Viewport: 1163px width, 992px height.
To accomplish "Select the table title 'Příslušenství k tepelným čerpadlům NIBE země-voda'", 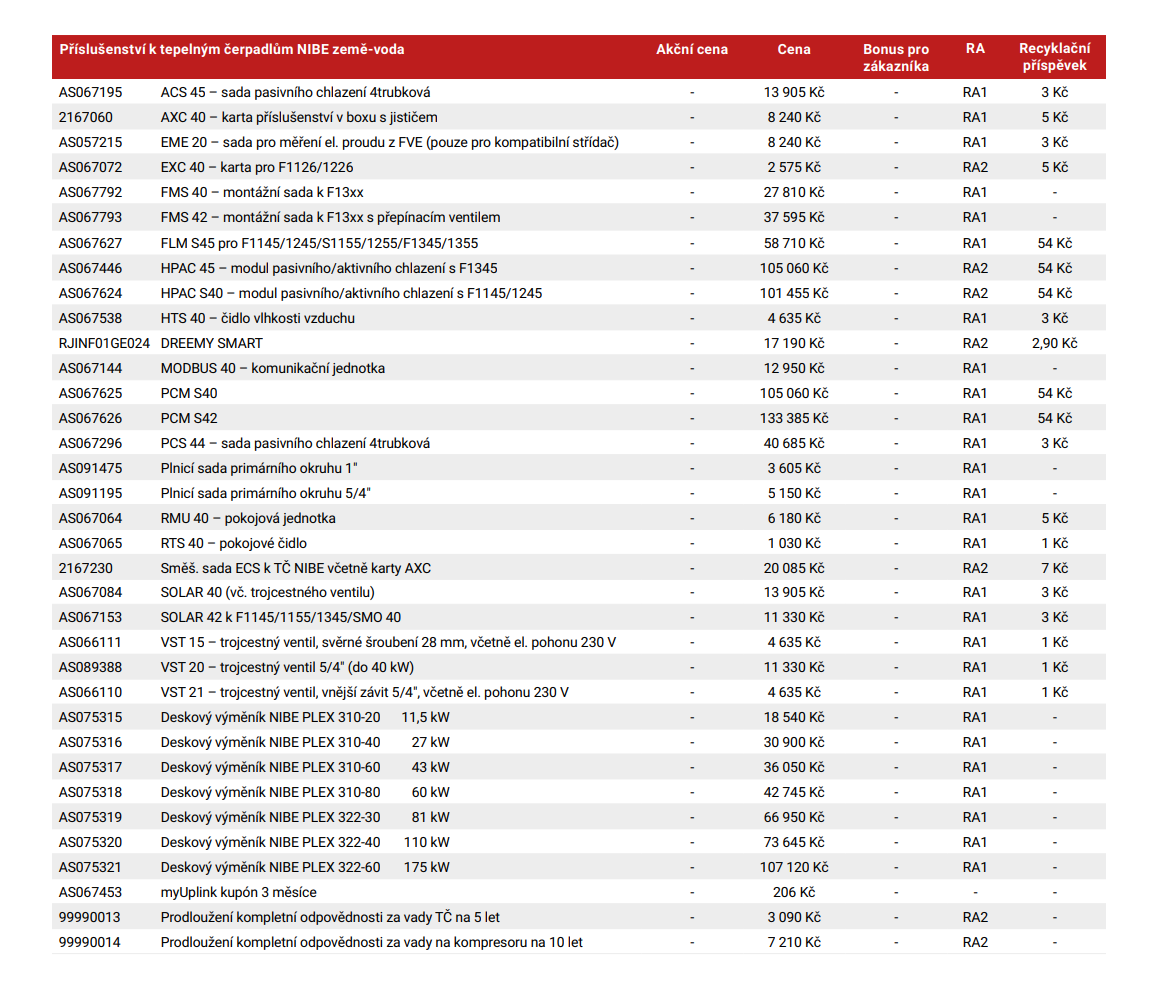I will click(232, 50).
